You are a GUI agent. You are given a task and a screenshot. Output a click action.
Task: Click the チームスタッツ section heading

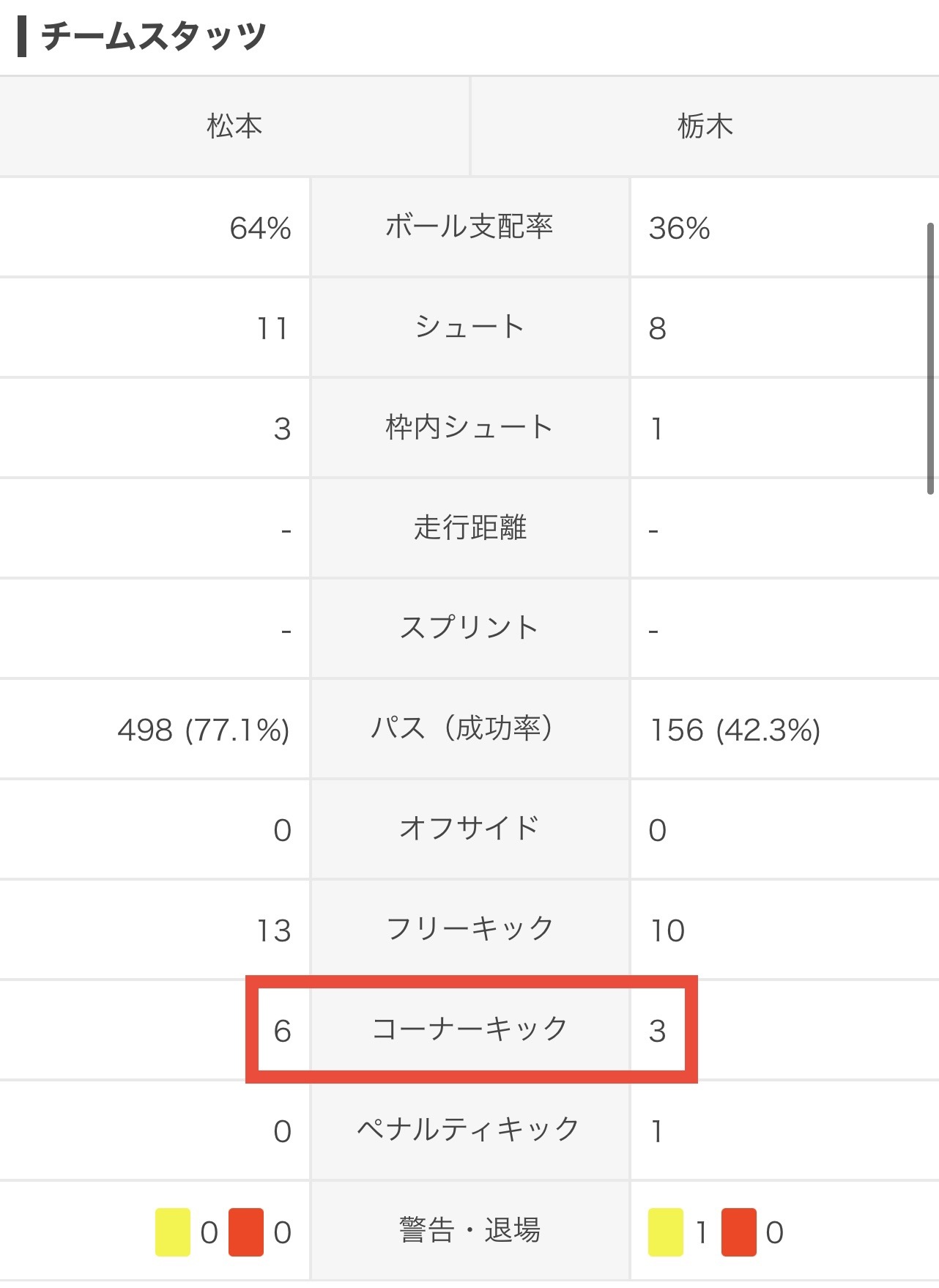coord(153,36)
